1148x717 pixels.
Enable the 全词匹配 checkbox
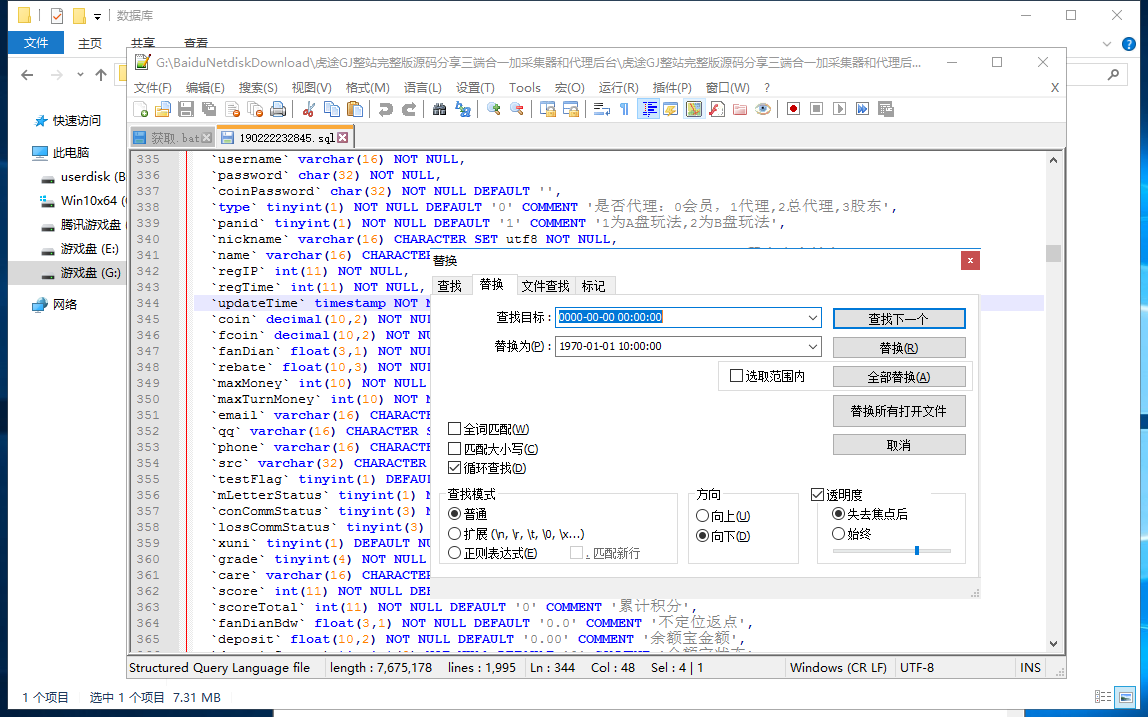coord(455,429)
